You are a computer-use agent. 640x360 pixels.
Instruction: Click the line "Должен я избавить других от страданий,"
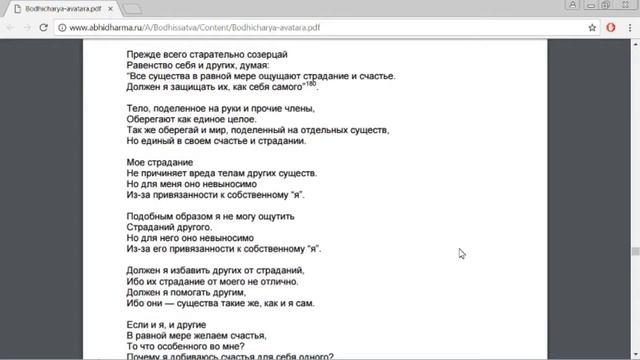pyautogui.click(x=216, y=270)
